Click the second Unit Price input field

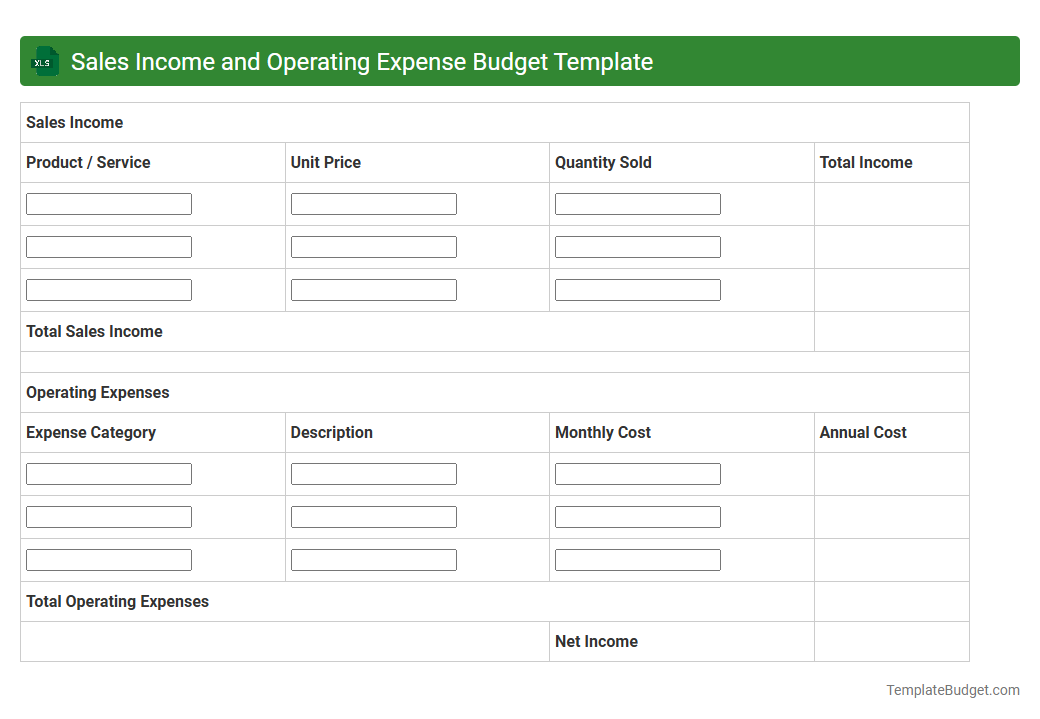pyautogui.click(x=373, y=246)
